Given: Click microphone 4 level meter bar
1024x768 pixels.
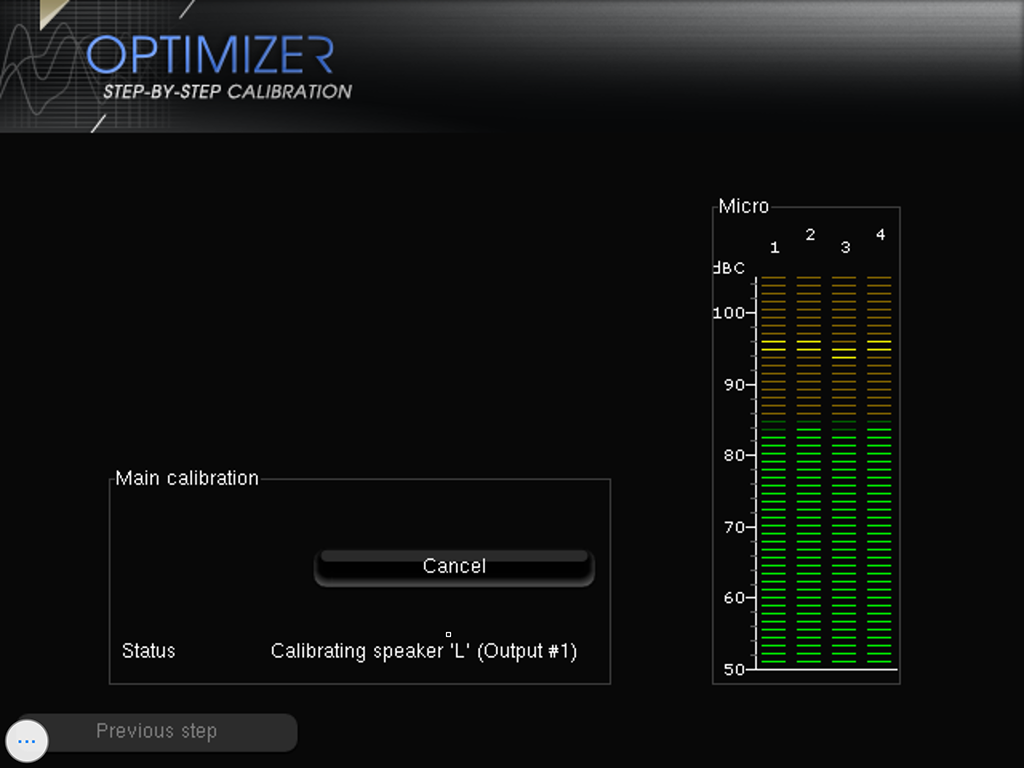Looking at the screenshot, I should tap(879, 470).
